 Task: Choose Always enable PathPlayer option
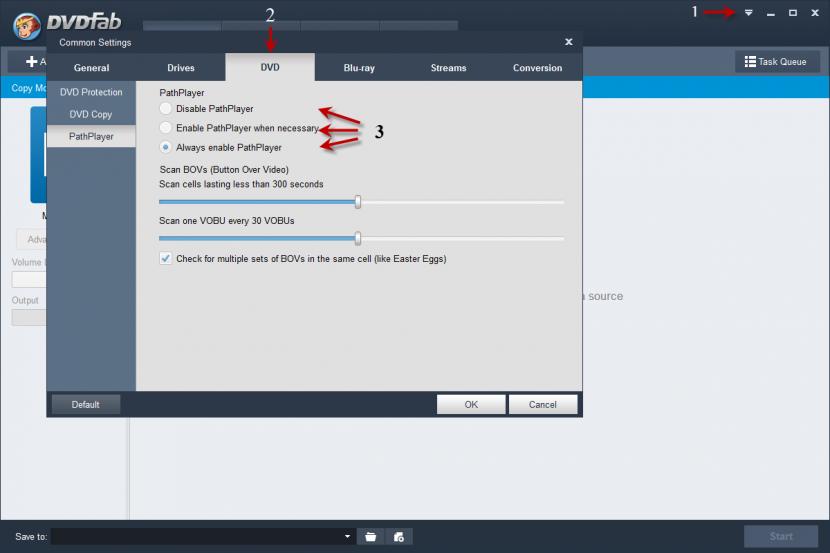pos(166,147)
